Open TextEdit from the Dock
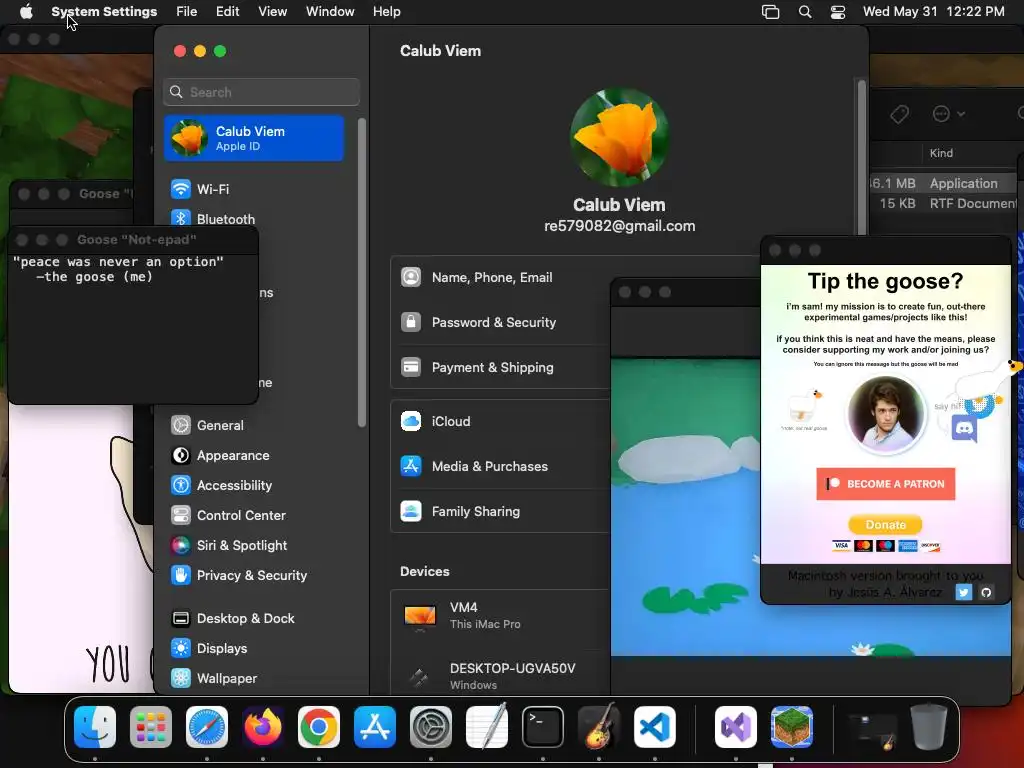This screenshot has height=768, width=1024. point(487,726)
